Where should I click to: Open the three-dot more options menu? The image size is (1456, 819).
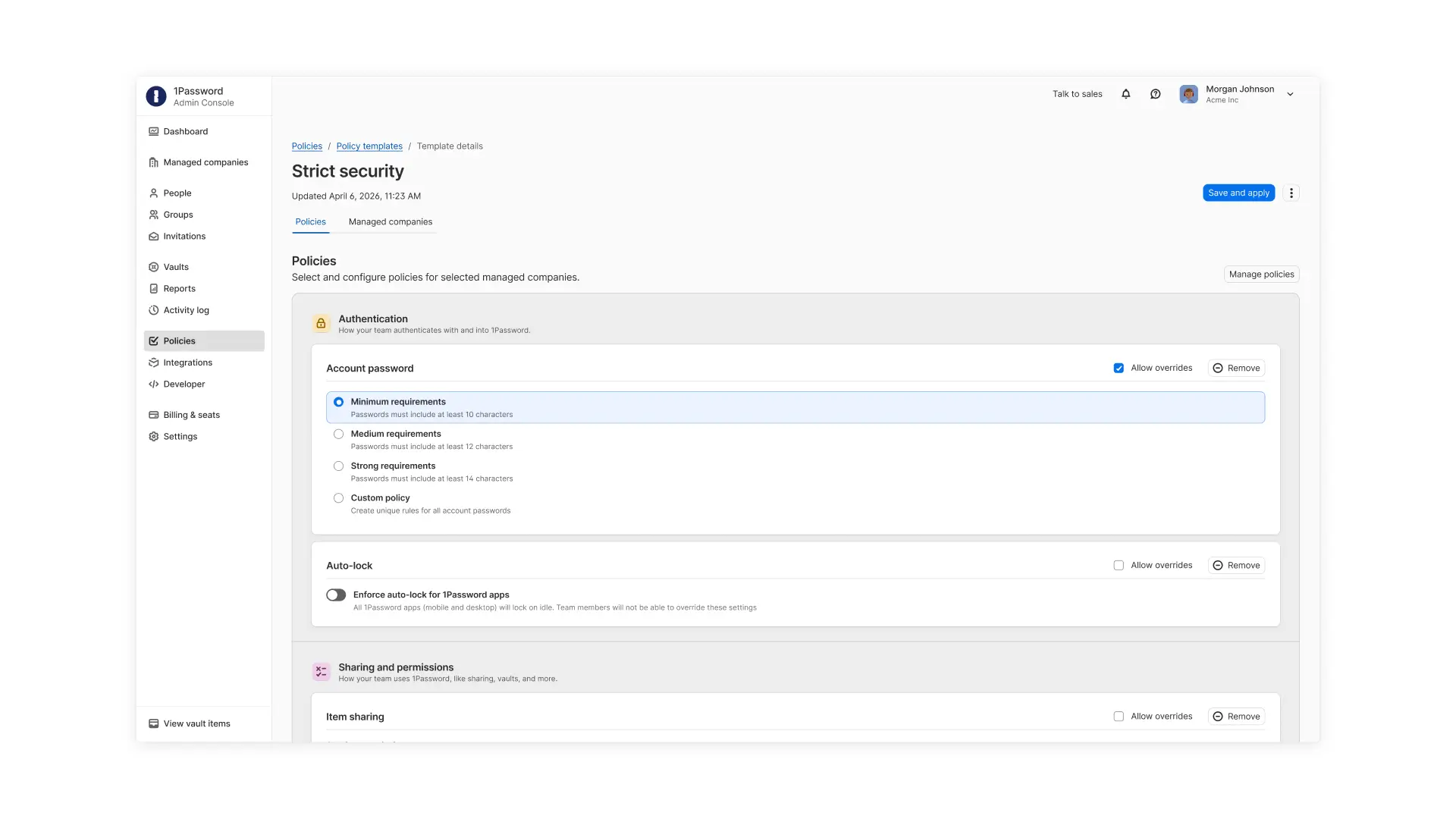click(x=1291, y=193)
